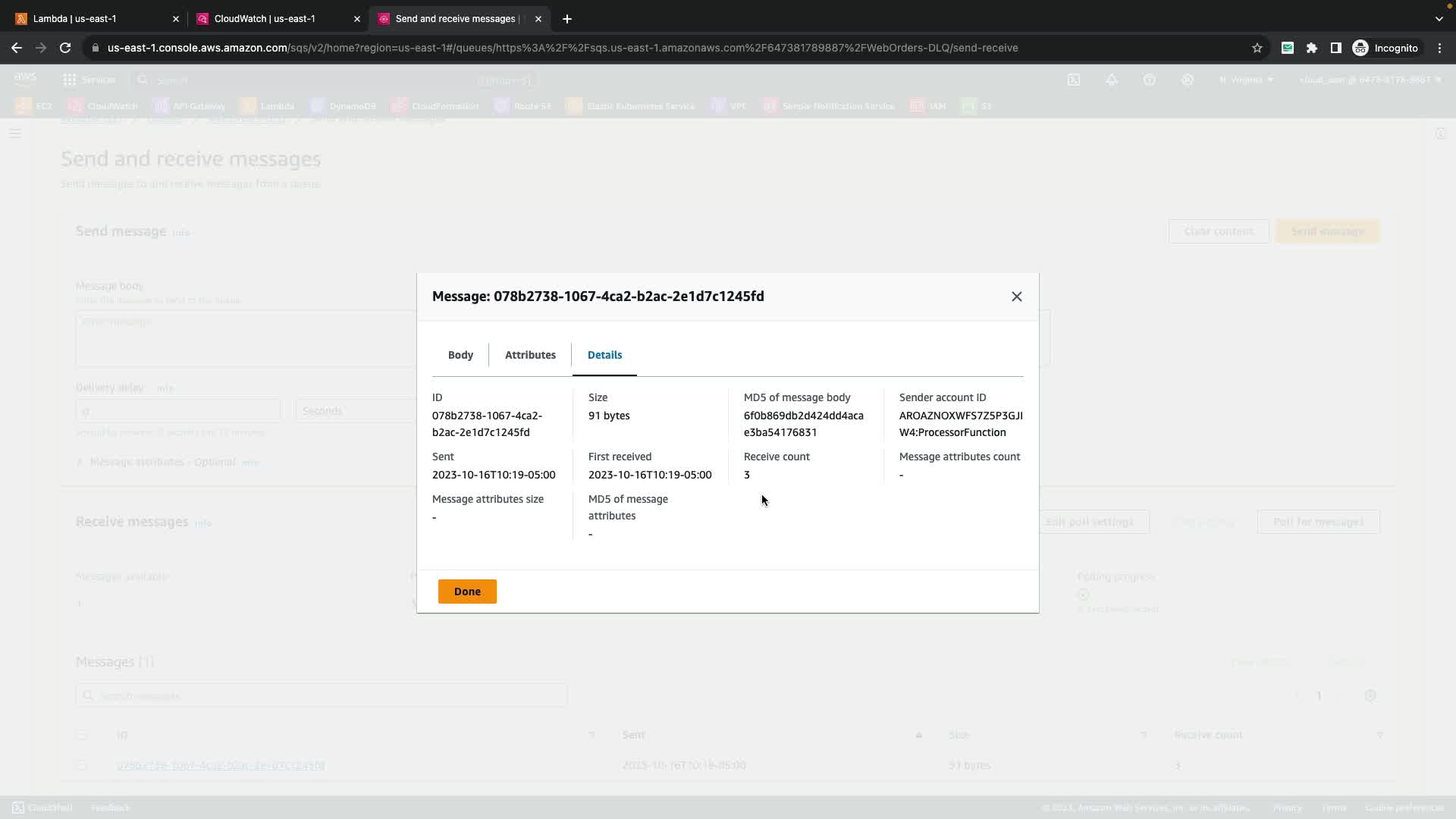
Task: Click the address bar URL
Action: [561, 48]
